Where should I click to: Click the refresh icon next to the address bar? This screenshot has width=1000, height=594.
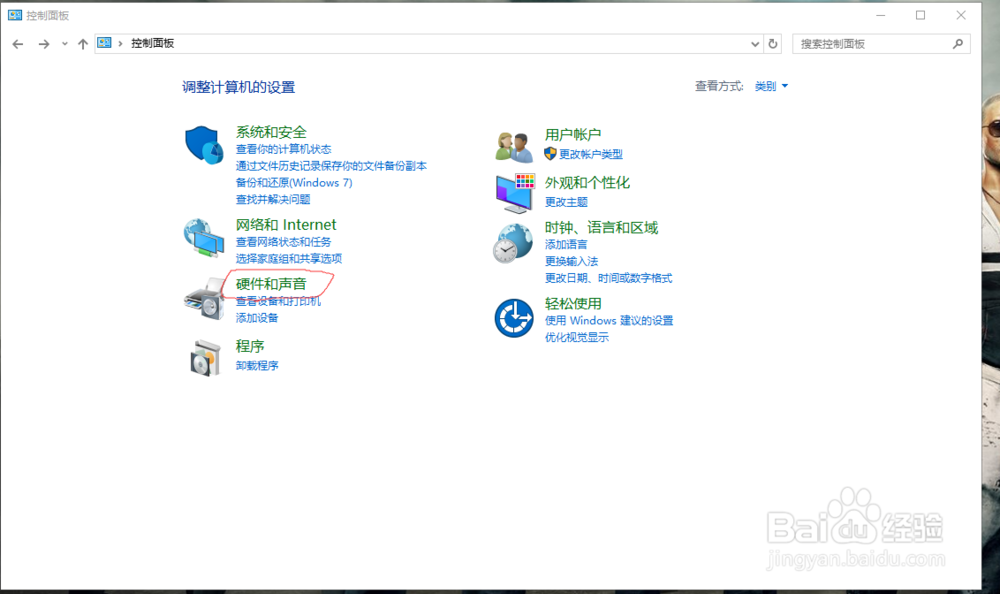[x=770, y=43]
